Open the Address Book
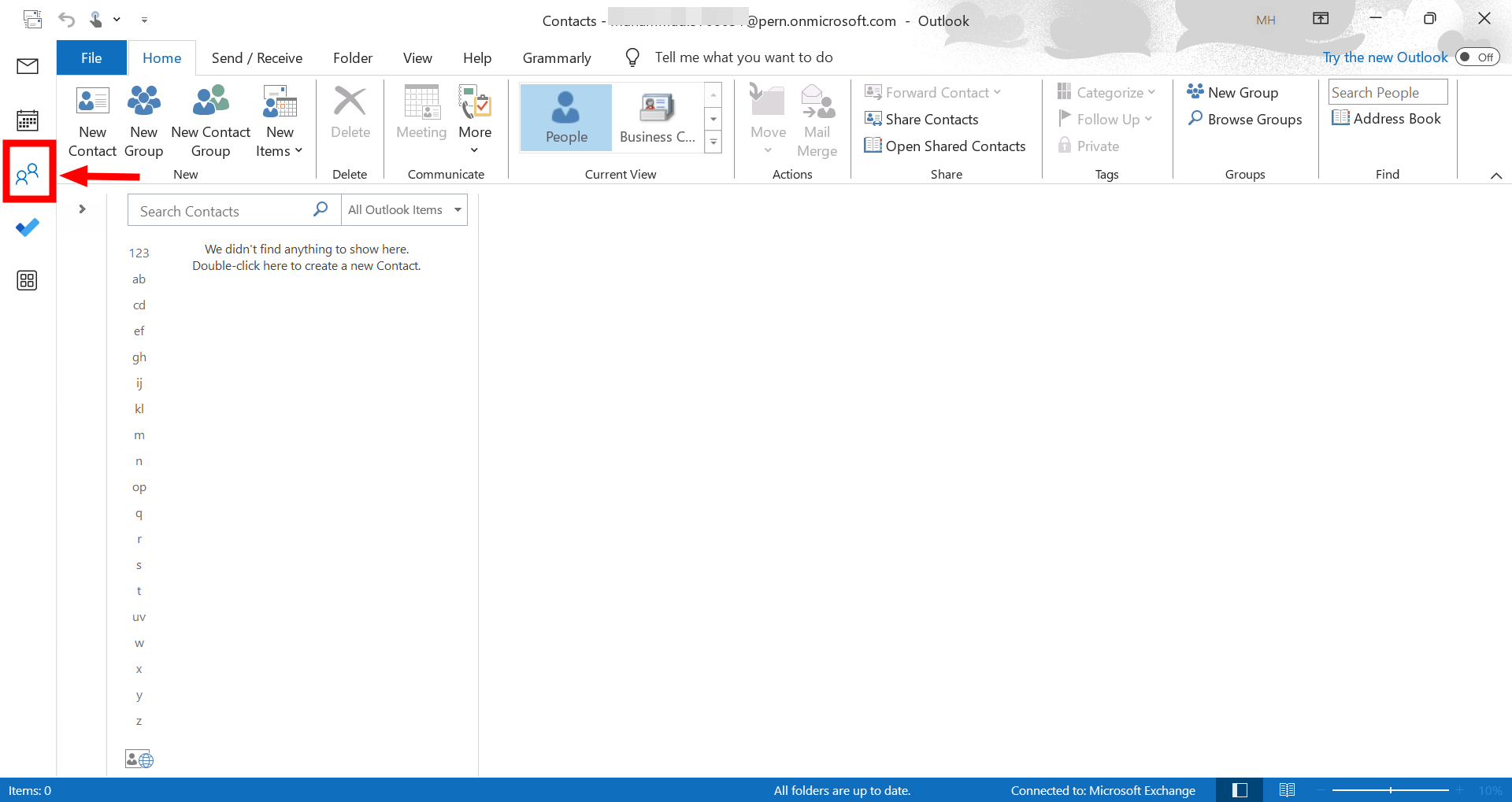Image resolution: width=1512 pixels, height=802 pixels. coord(1387,119)
